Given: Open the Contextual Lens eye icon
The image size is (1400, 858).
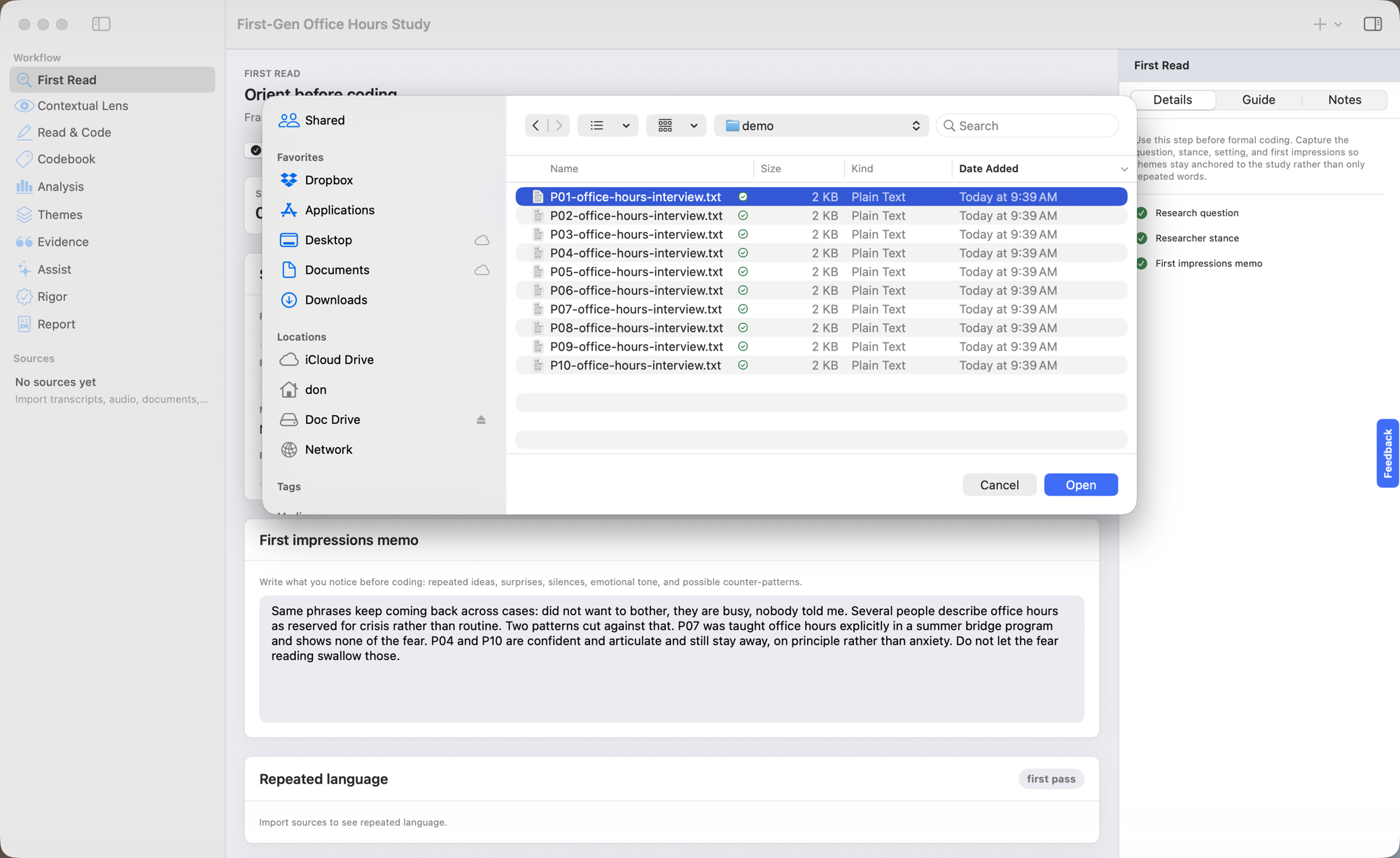Looking at the screenshot, I should tap(24, 106).
